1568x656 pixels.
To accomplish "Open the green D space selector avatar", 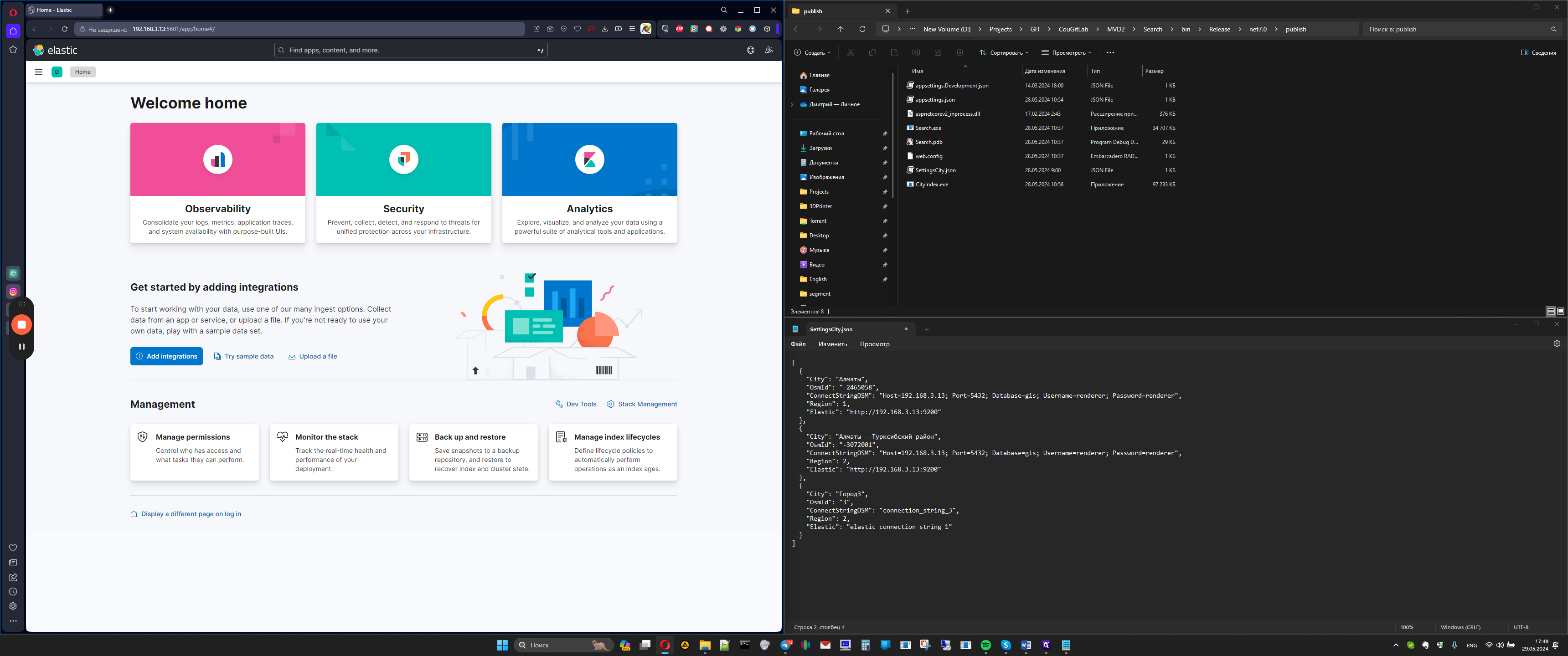I will point(57,72).
